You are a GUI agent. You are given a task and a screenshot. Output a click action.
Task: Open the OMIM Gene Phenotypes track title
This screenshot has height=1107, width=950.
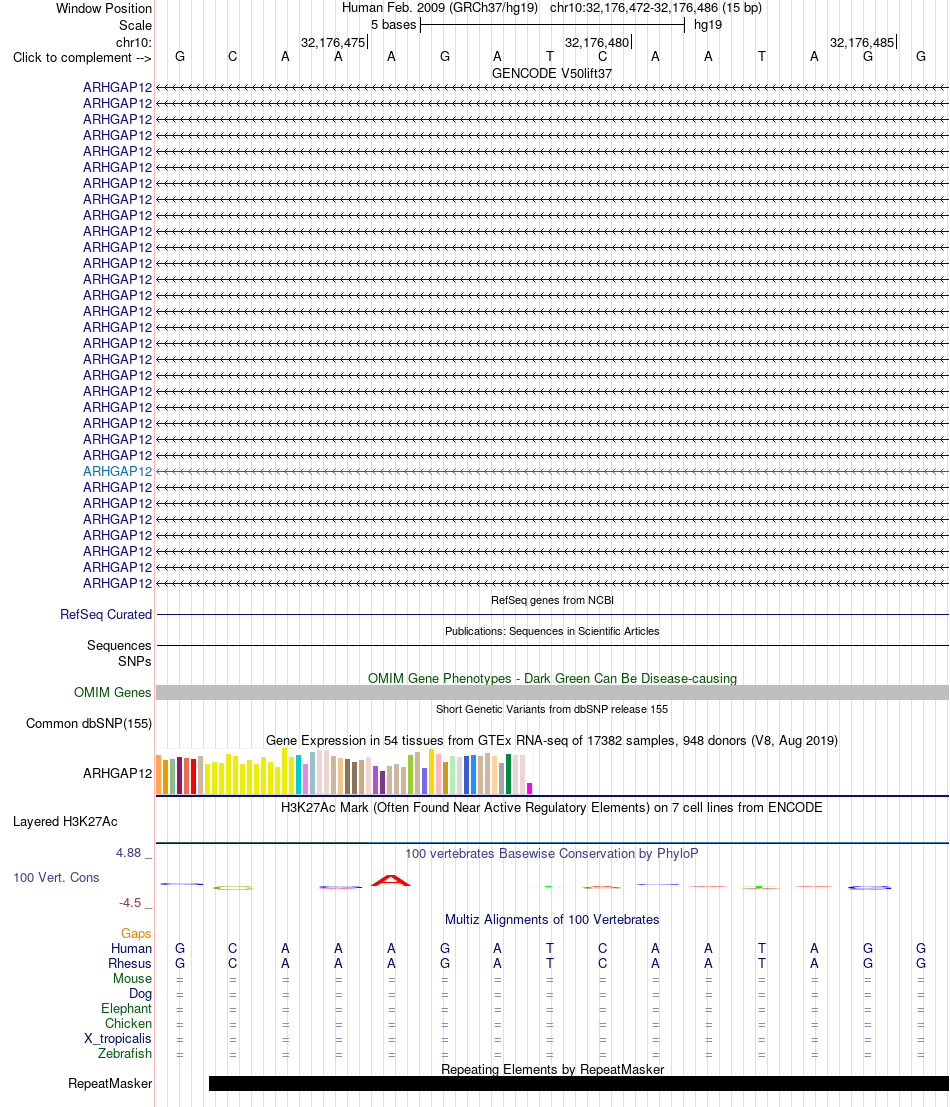click(552, 678)
